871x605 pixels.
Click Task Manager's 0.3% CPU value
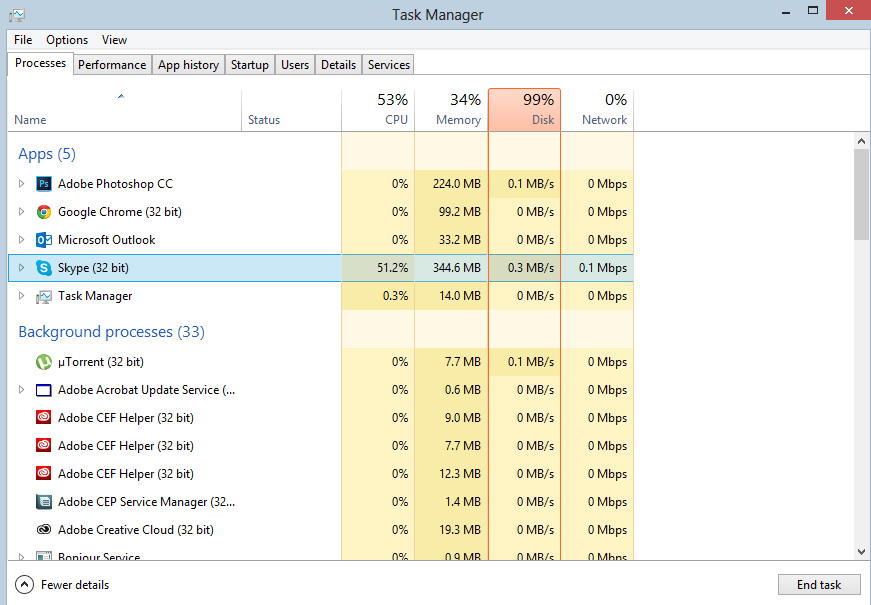396,296
